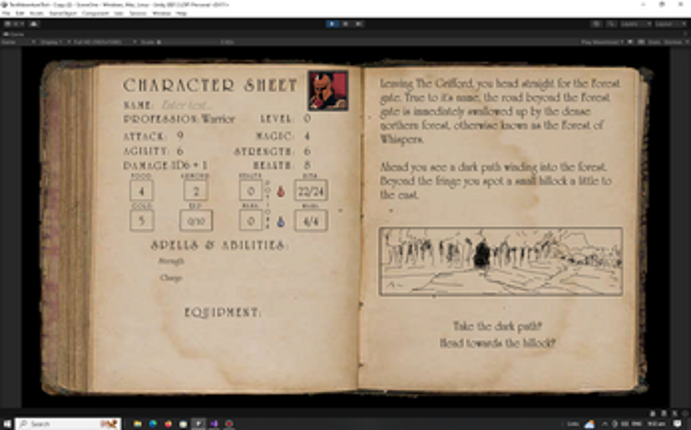Open the Edit menu

click(x=20, y=14)
